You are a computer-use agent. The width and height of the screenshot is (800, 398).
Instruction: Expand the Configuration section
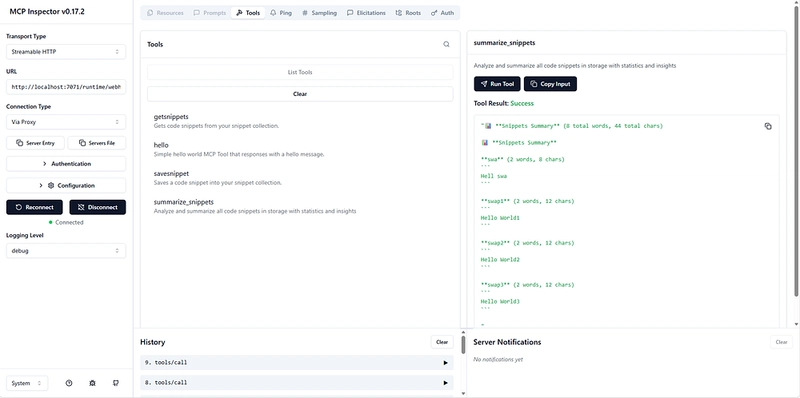pyautogui.click(x=66, y=185)
